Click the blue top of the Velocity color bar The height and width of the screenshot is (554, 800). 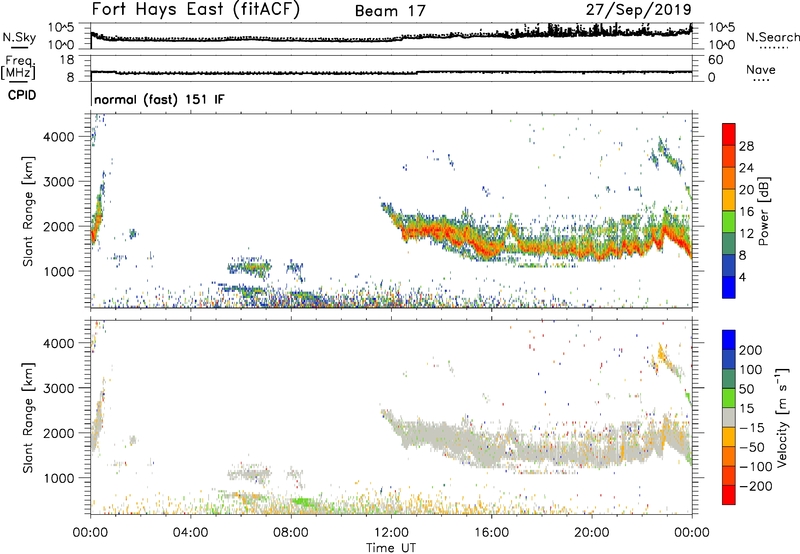click(x=729, y=340)
